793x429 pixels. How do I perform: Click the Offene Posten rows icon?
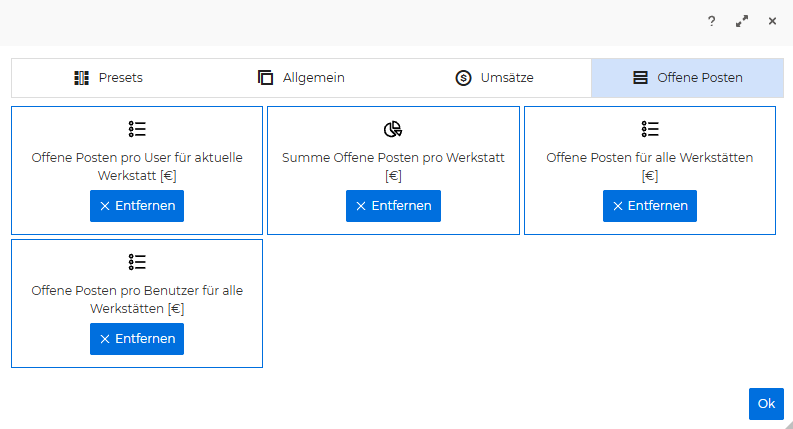point(640,78)
